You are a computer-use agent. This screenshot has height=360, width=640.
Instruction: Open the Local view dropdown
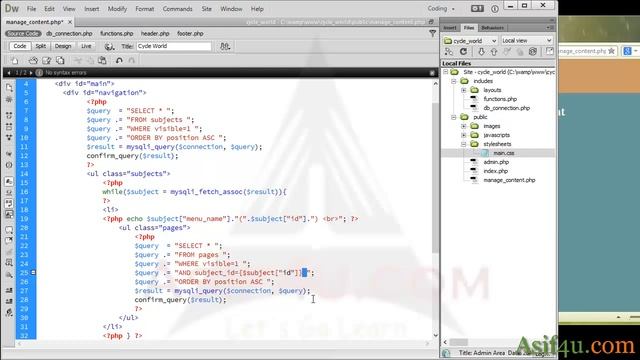pyautogui.click(x=527, y=40)
